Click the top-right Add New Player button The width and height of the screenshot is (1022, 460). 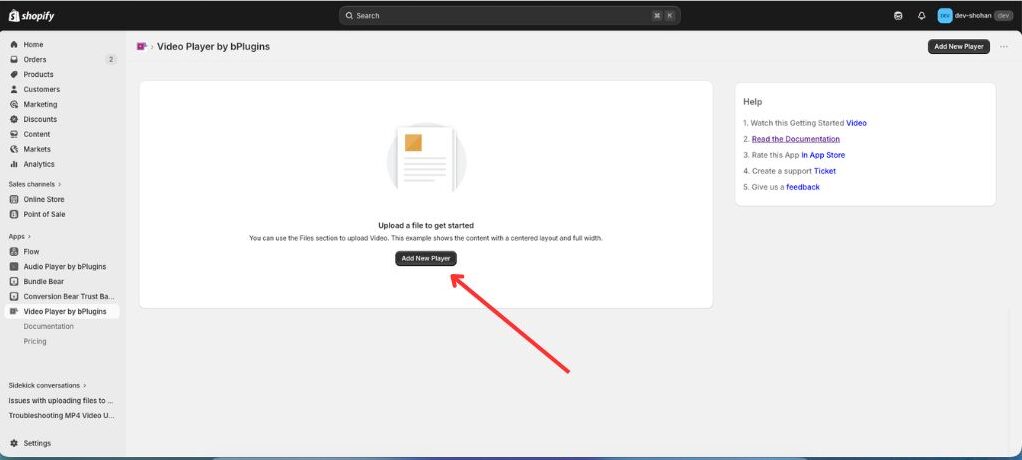point(958,46)
